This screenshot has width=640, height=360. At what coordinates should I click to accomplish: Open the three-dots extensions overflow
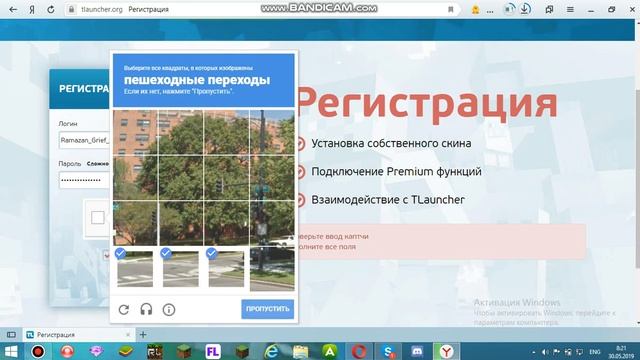(x=490, y=11)
